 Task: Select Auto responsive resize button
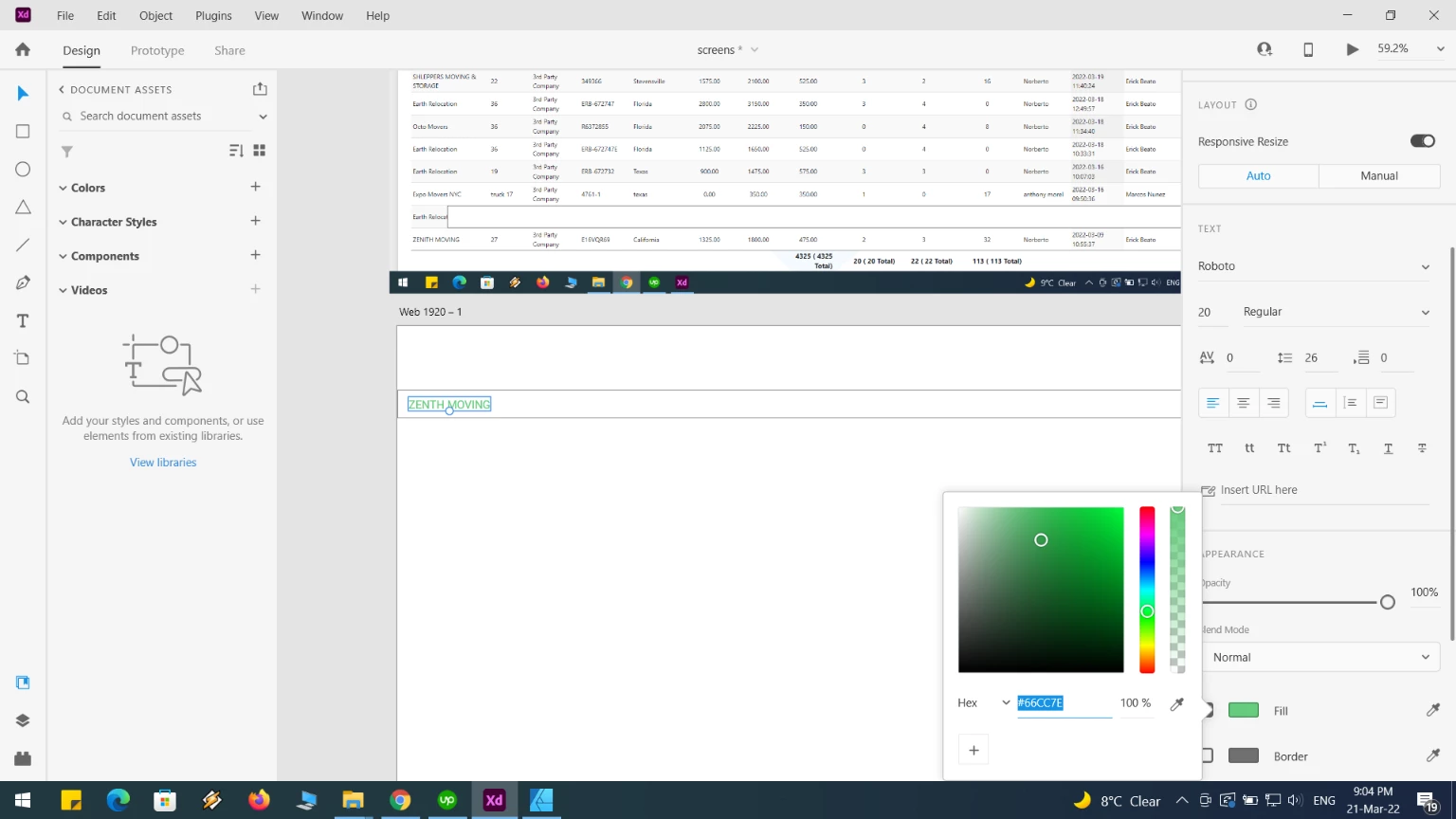point(1259,175)
